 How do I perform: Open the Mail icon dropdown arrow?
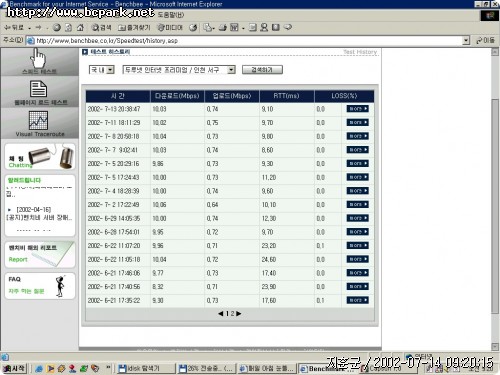coord(214,28)
